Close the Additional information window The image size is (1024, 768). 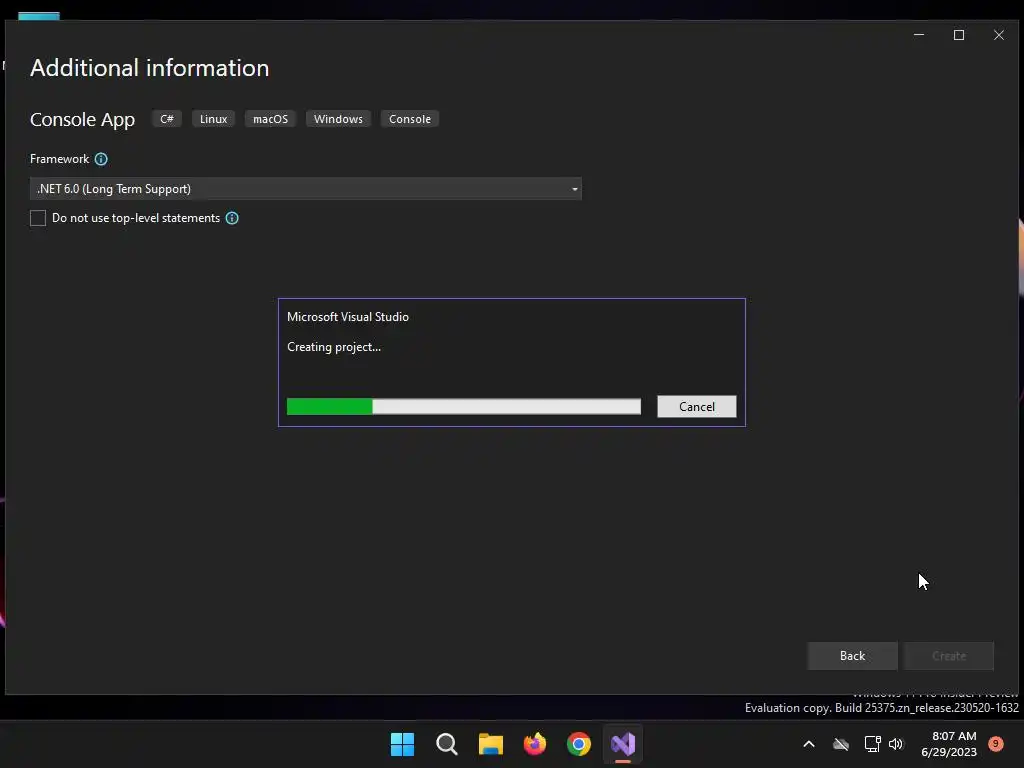[x=999, y=35]
